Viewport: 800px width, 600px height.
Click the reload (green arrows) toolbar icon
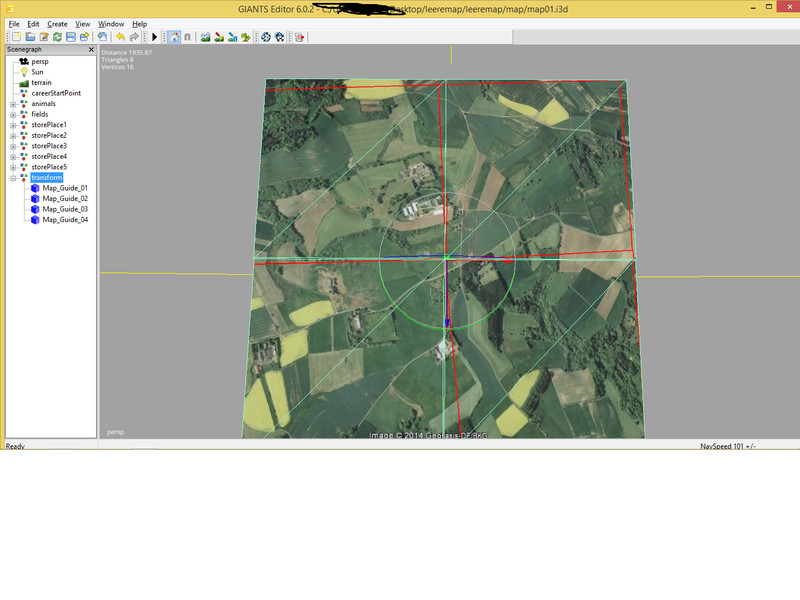click(57, 37)
